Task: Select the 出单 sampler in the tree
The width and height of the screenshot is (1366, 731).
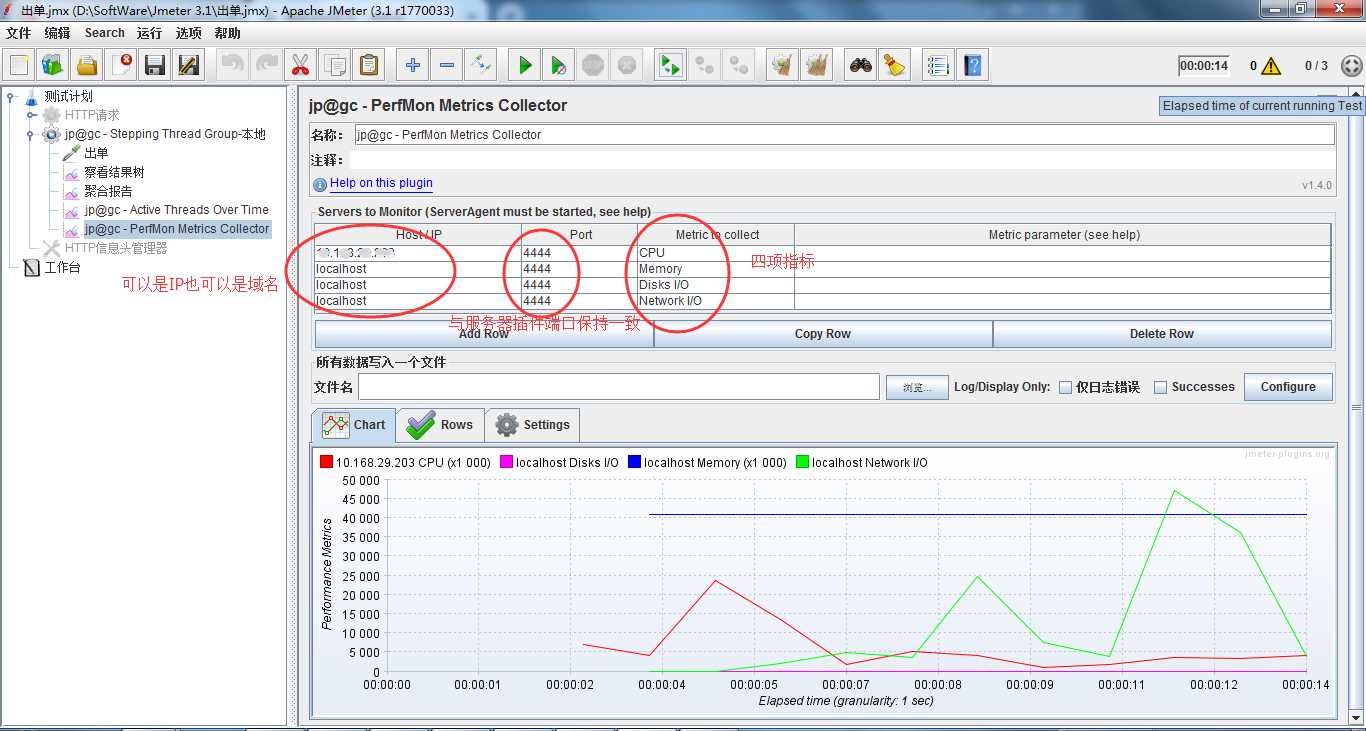Action: click(x=96, y=153)
